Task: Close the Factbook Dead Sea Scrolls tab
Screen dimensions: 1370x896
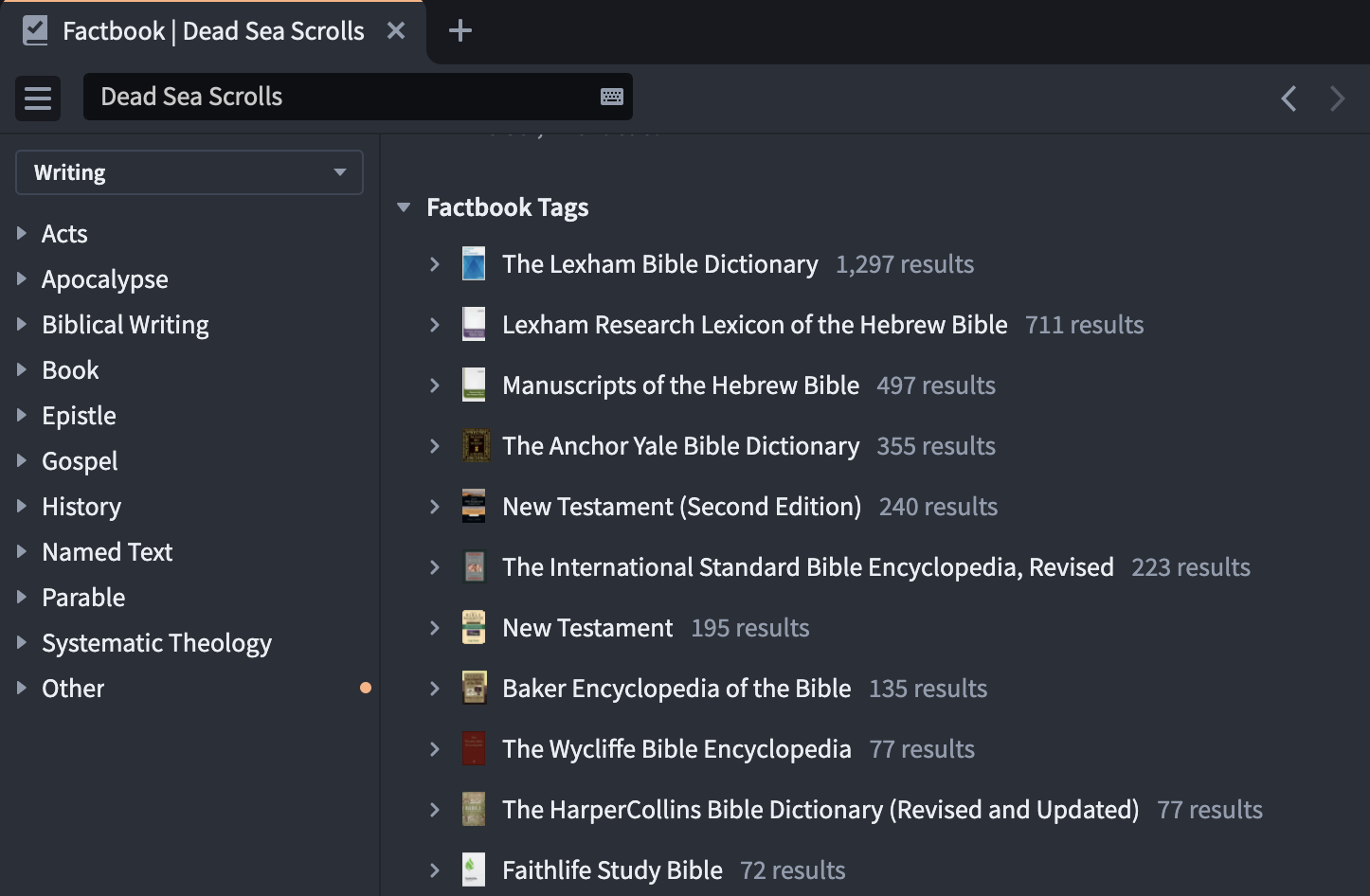Action: click(396, 31)
